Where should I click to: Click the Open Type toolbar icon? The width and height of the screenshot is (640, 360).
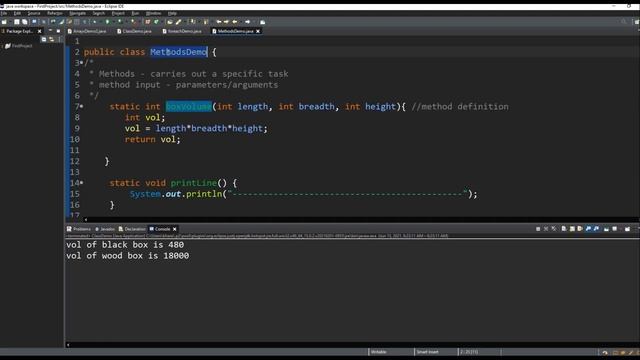click(x=170, y=22)
